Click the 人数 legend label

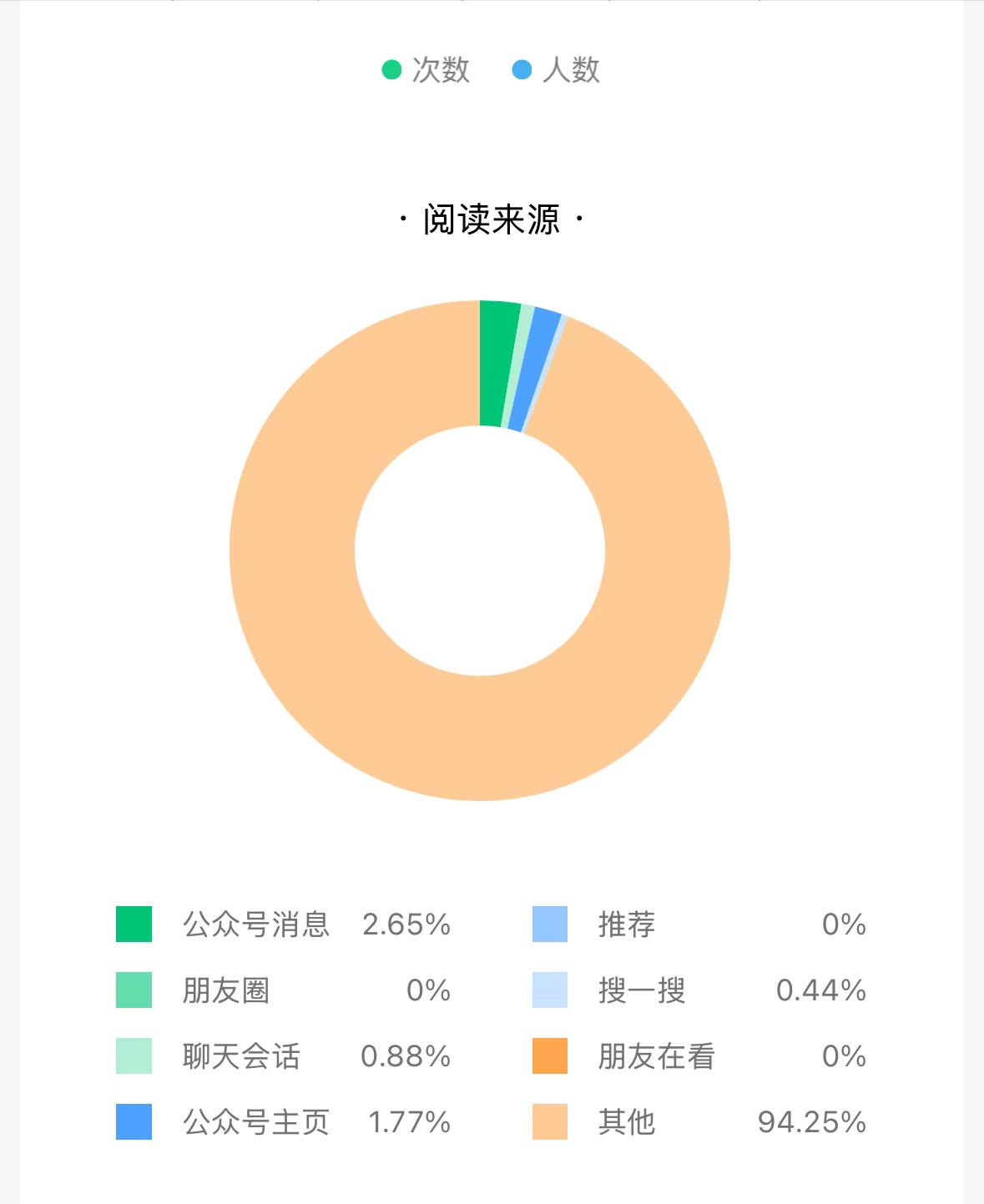[572, 70]
